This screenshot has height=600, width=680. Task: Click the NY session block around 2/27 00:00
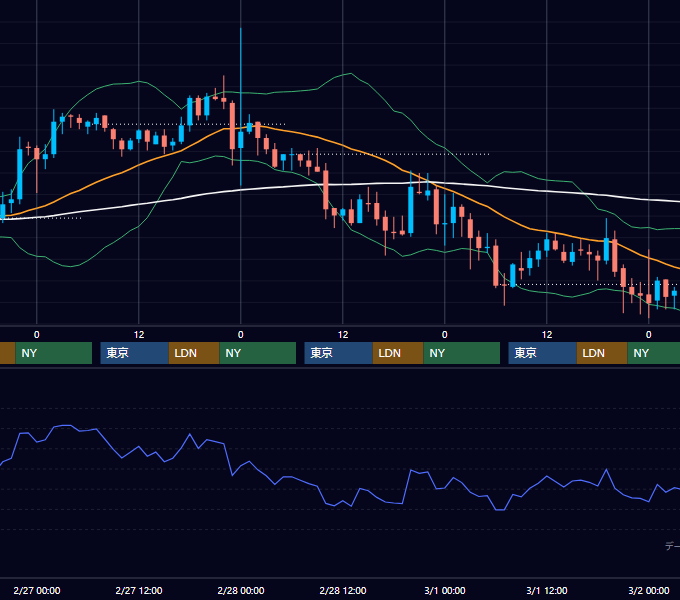point(54,353)
